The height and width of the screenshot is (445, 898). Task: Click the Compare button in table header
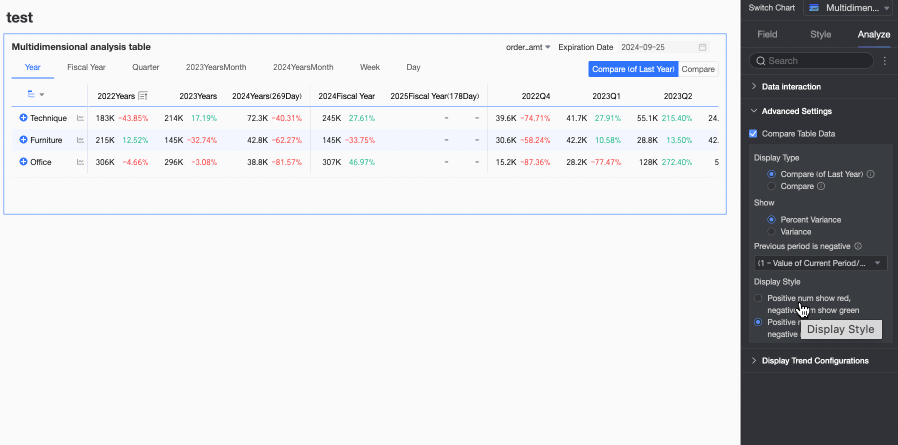coord(698,69)
